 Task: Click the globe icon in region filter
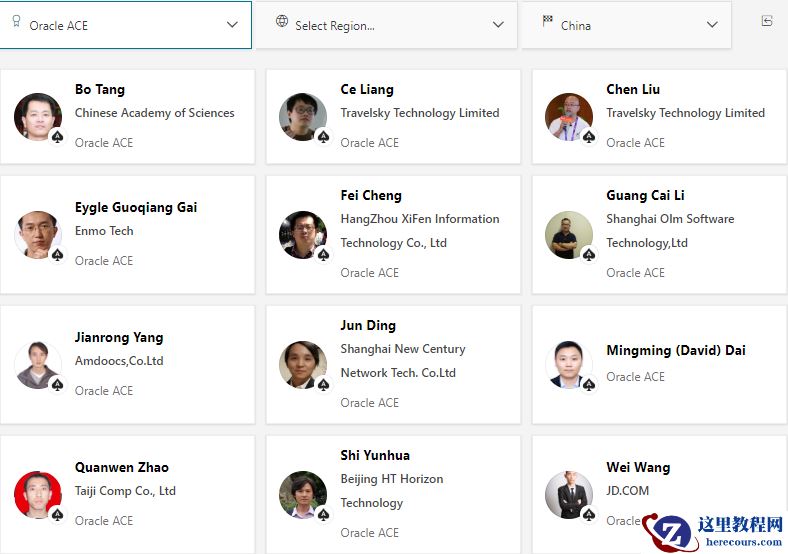[x=282, y=21]
